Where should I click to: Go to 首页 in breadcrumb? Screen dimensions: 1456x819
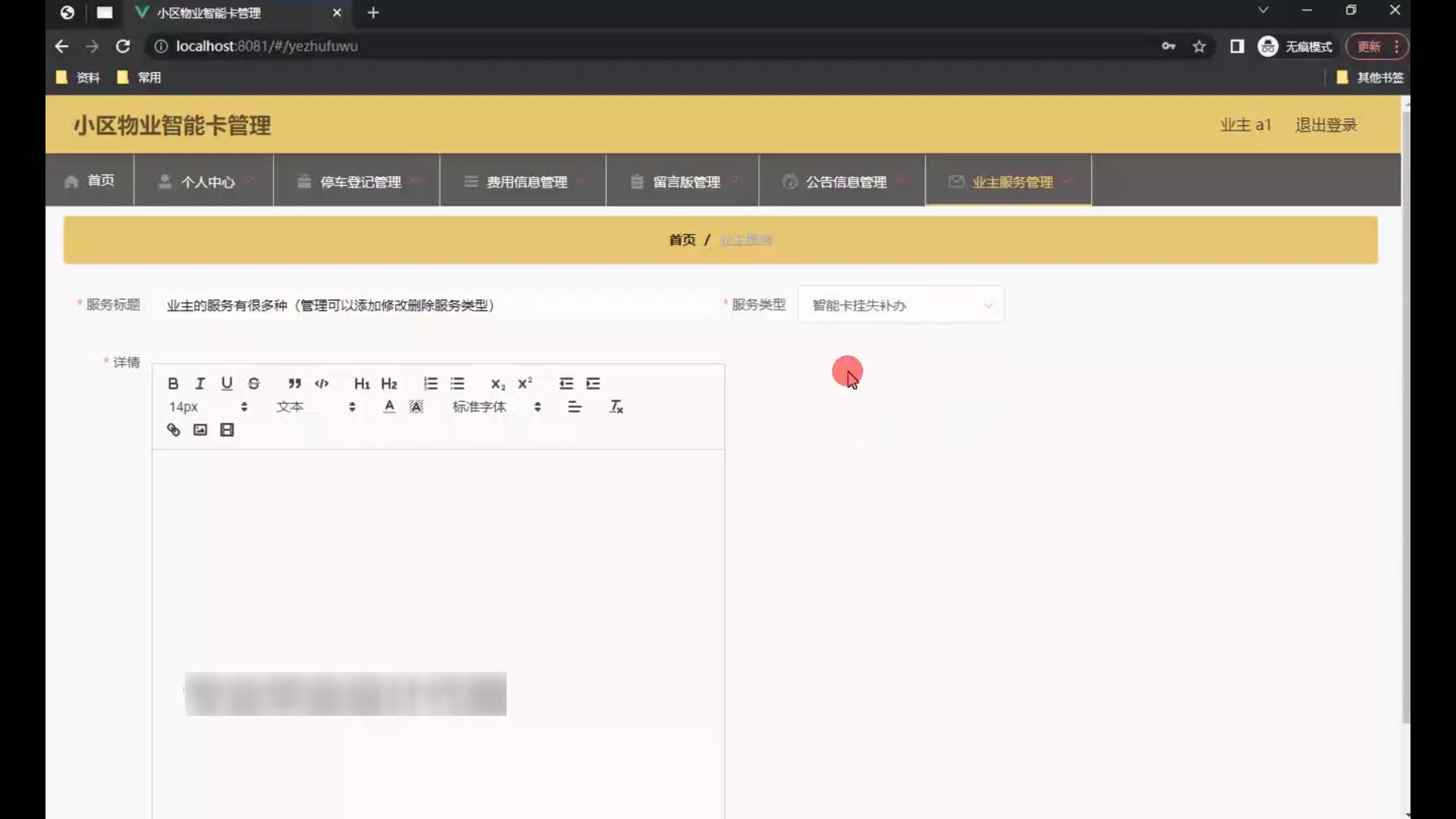point(682,240)
